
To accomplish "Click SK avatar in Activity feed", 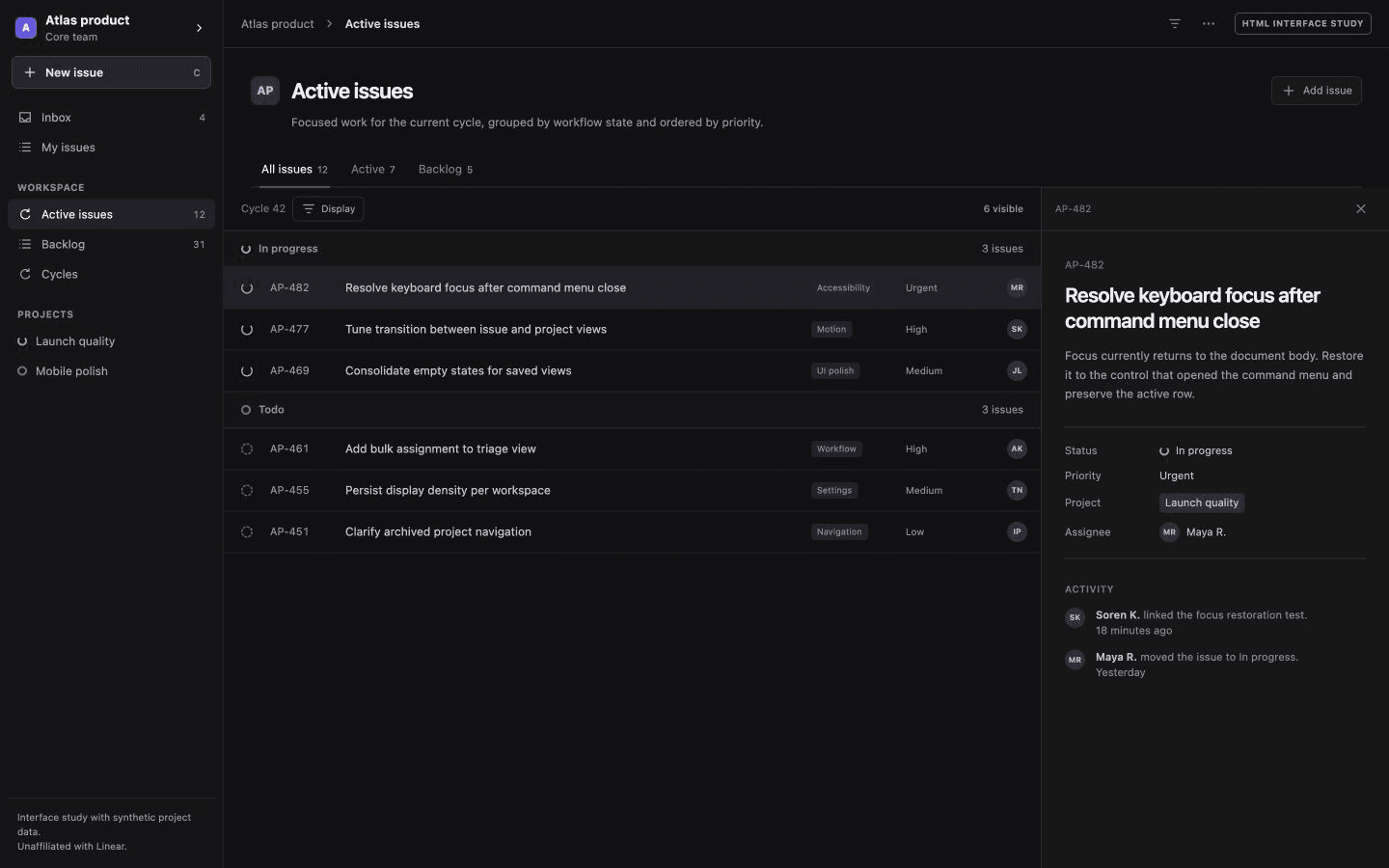I will pos(1075,618).
